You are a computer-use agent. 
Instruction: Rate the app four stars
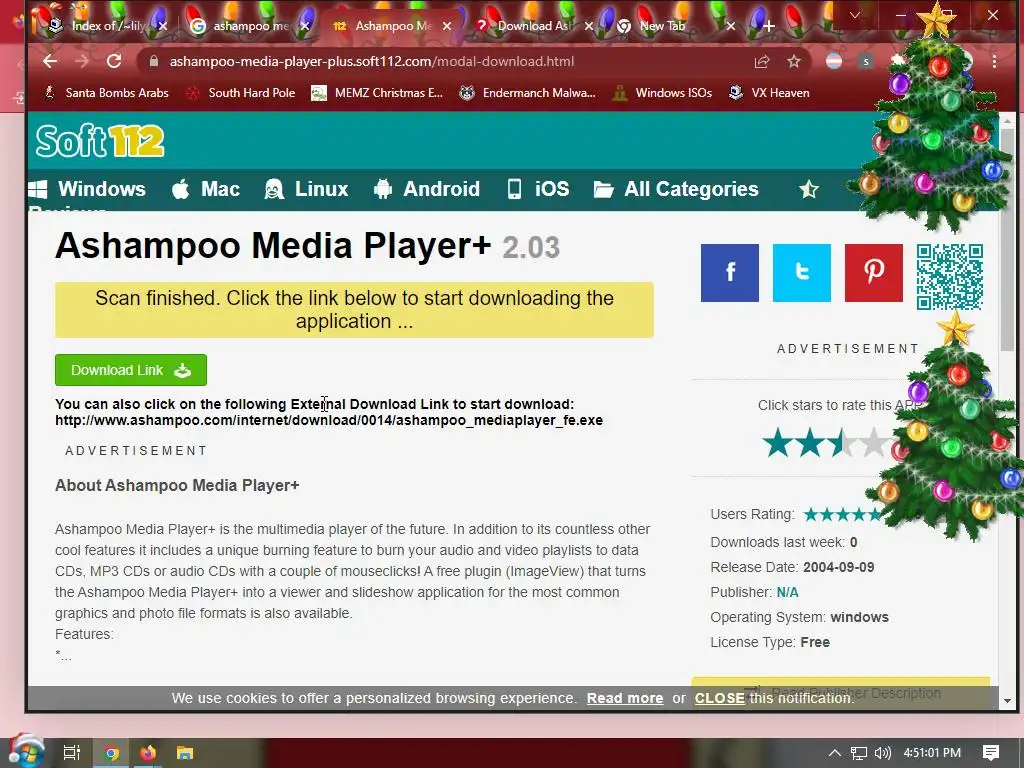[874, 443]
